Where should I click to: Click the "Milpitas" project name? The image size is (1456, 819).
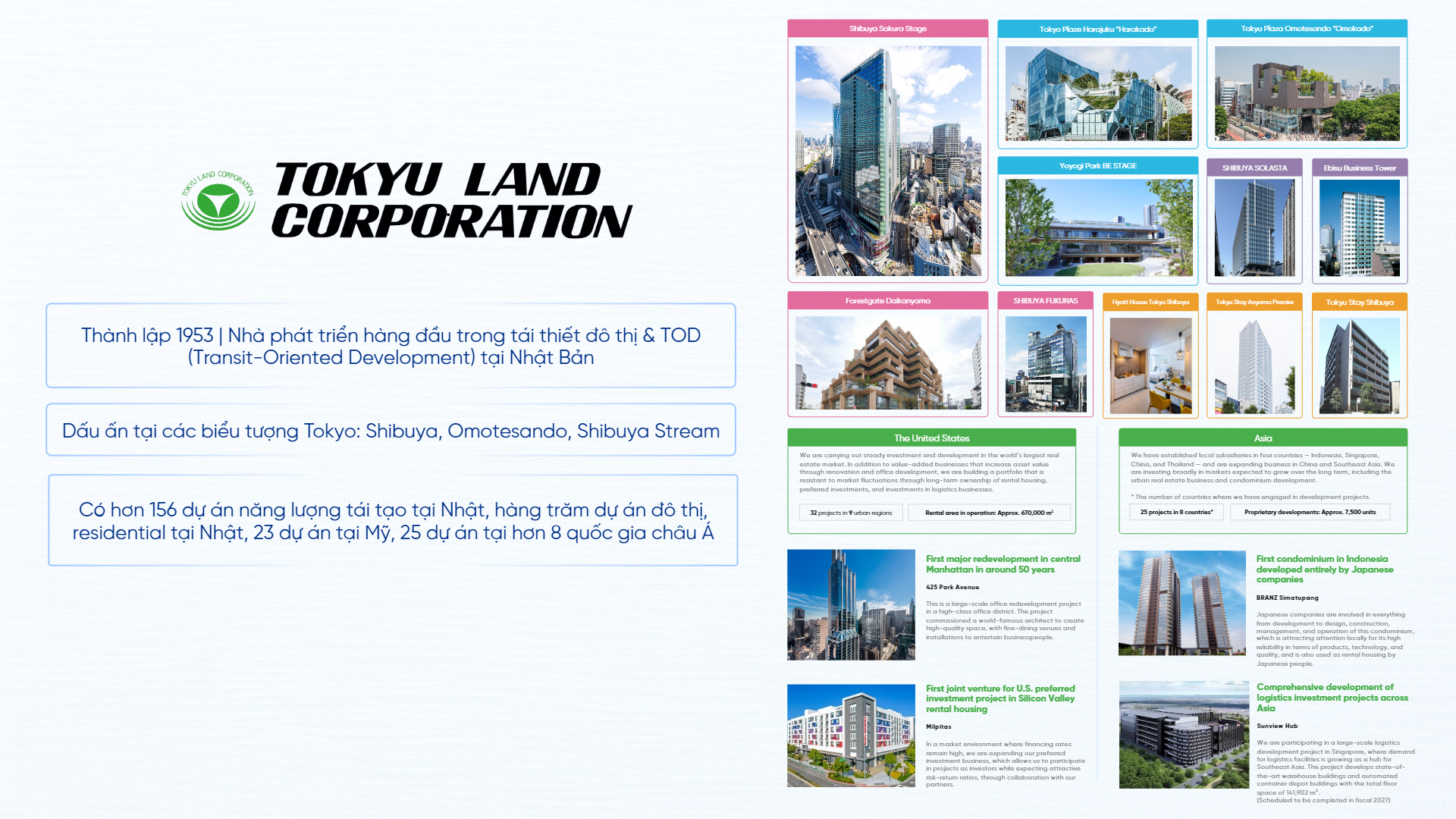tap(939, 726)
